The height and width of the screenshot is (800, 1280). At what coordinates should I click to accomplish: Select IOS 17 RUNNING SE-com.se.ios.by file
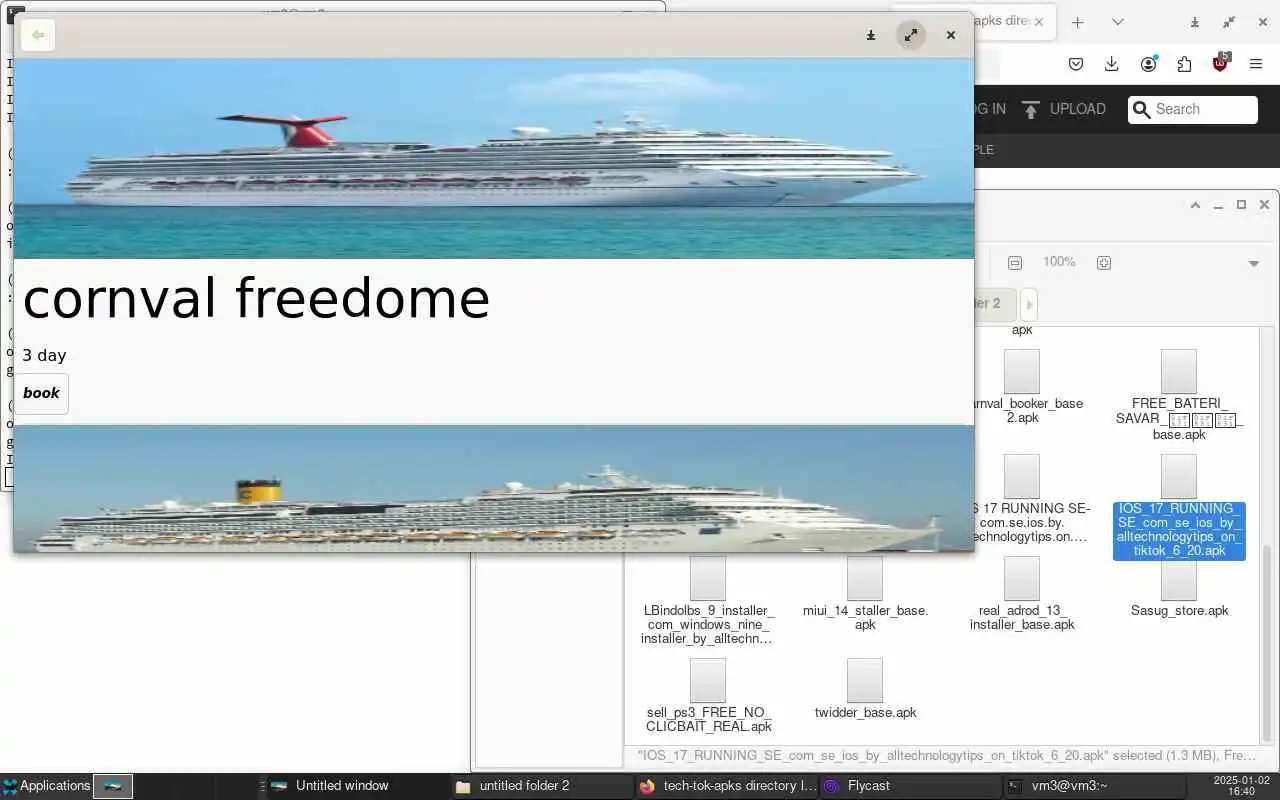[x=1022, y=499]
